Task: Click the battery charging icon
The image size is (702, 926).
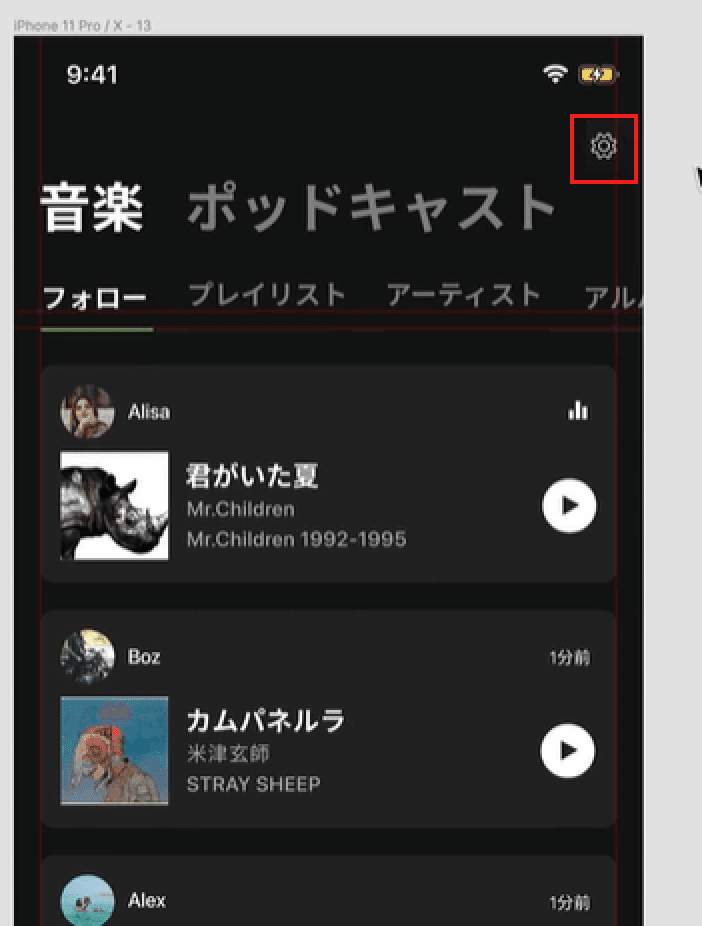Action: pos(598,74)
